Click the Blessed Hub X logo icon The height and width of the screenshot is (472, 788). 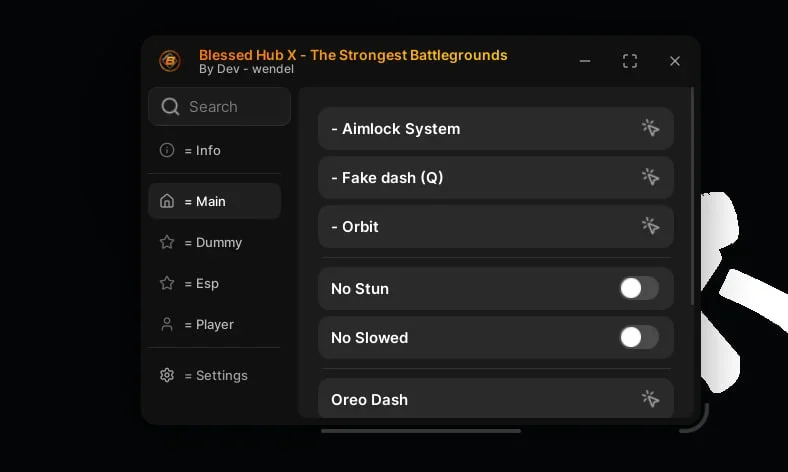(x=170, y=61)
